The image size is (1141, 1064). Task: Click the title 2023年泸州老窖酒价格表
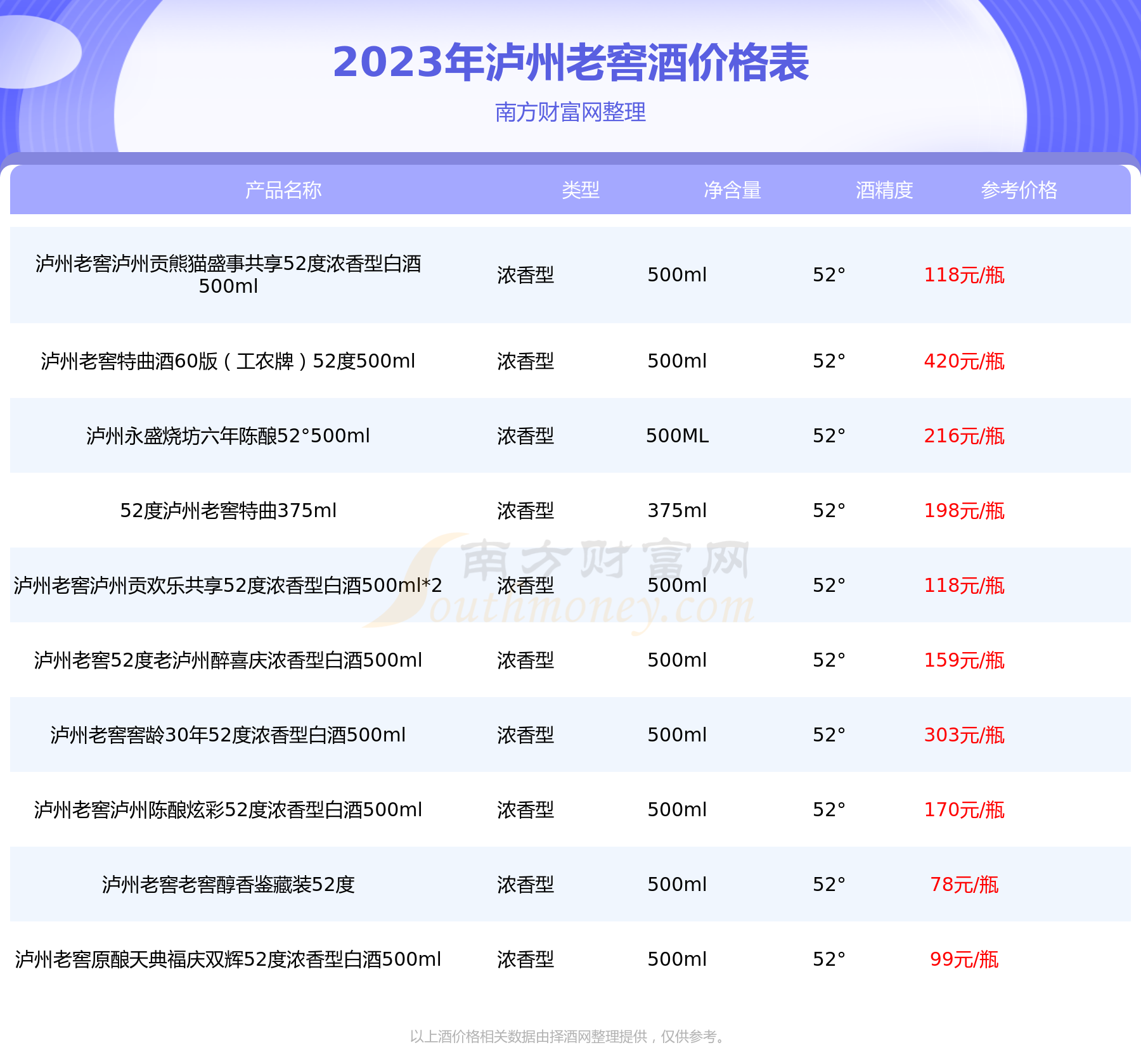(x=570, y=63)
